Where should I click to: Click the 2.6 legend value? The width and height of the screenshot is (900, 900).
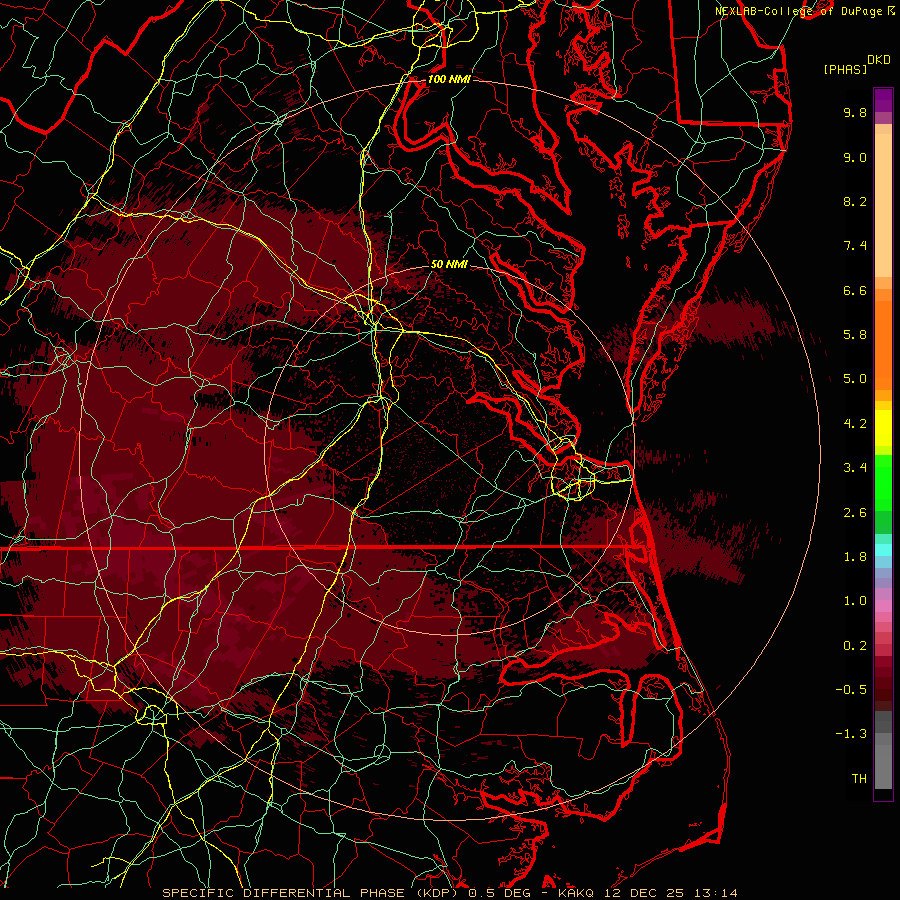tap(855, 513)
